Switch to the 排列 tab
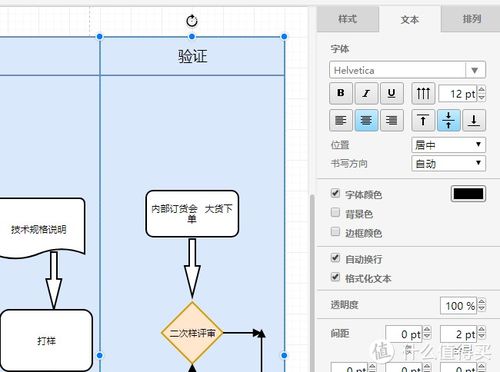Viewport: 500px width, 372px height. tap(471, 19)
